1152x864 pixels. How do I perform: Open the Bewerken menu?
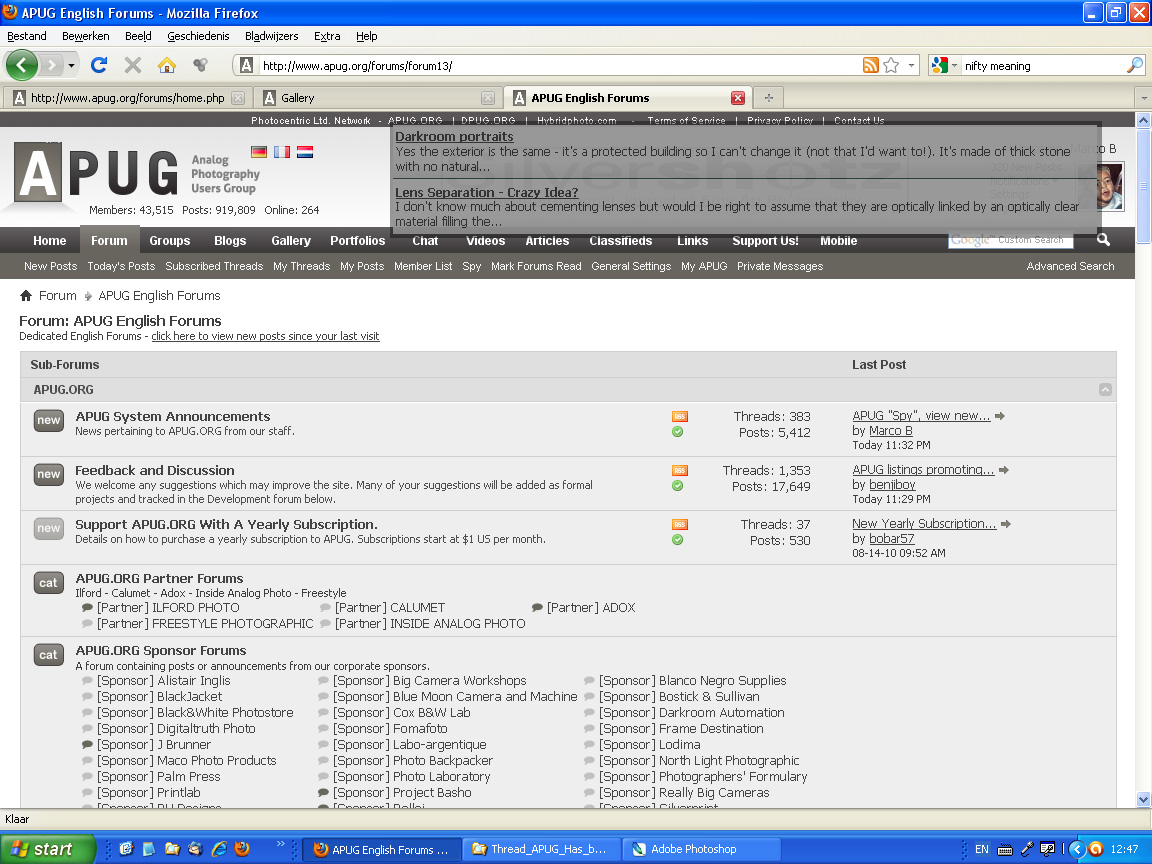(86, 36)
